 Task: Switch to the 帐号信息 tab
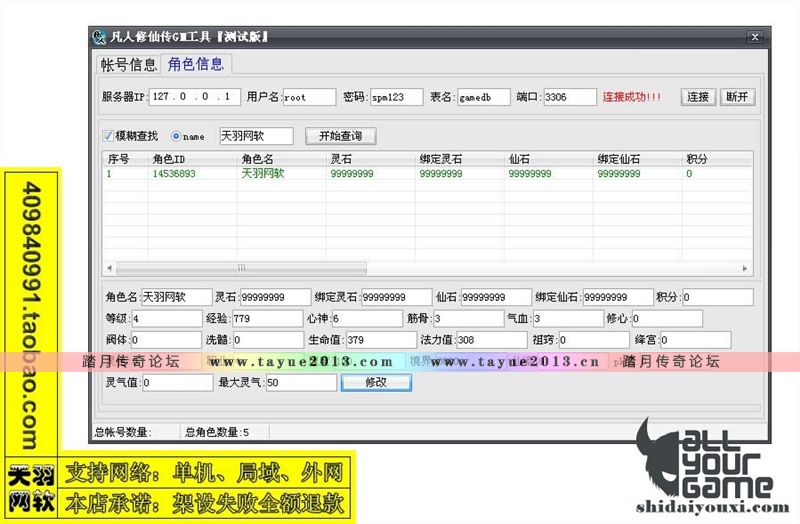(128, 65)
